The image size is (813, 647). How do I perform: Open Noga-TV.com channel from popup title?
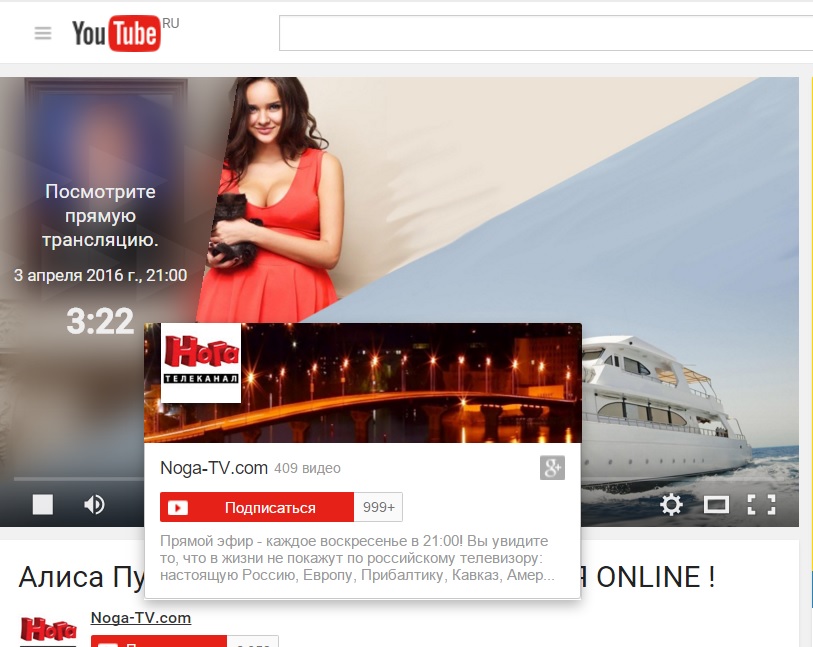tap(214, 468)
